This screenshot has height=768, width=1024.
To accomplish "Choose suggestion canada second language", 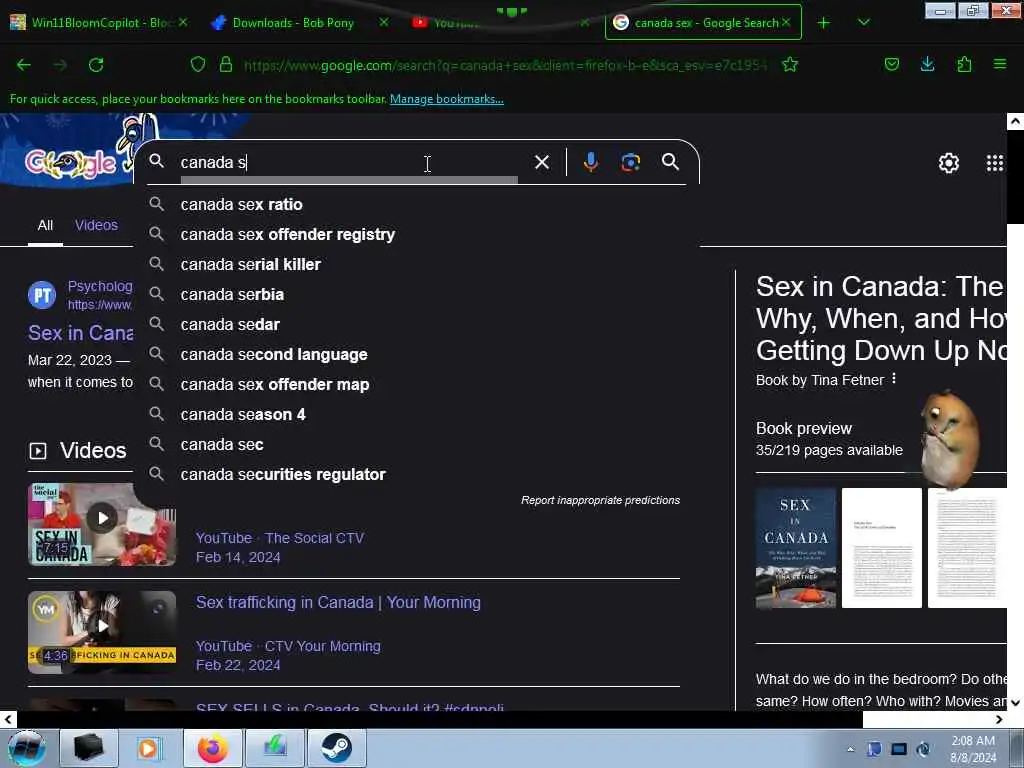I will pyautogui.click(x=415, y=355).
